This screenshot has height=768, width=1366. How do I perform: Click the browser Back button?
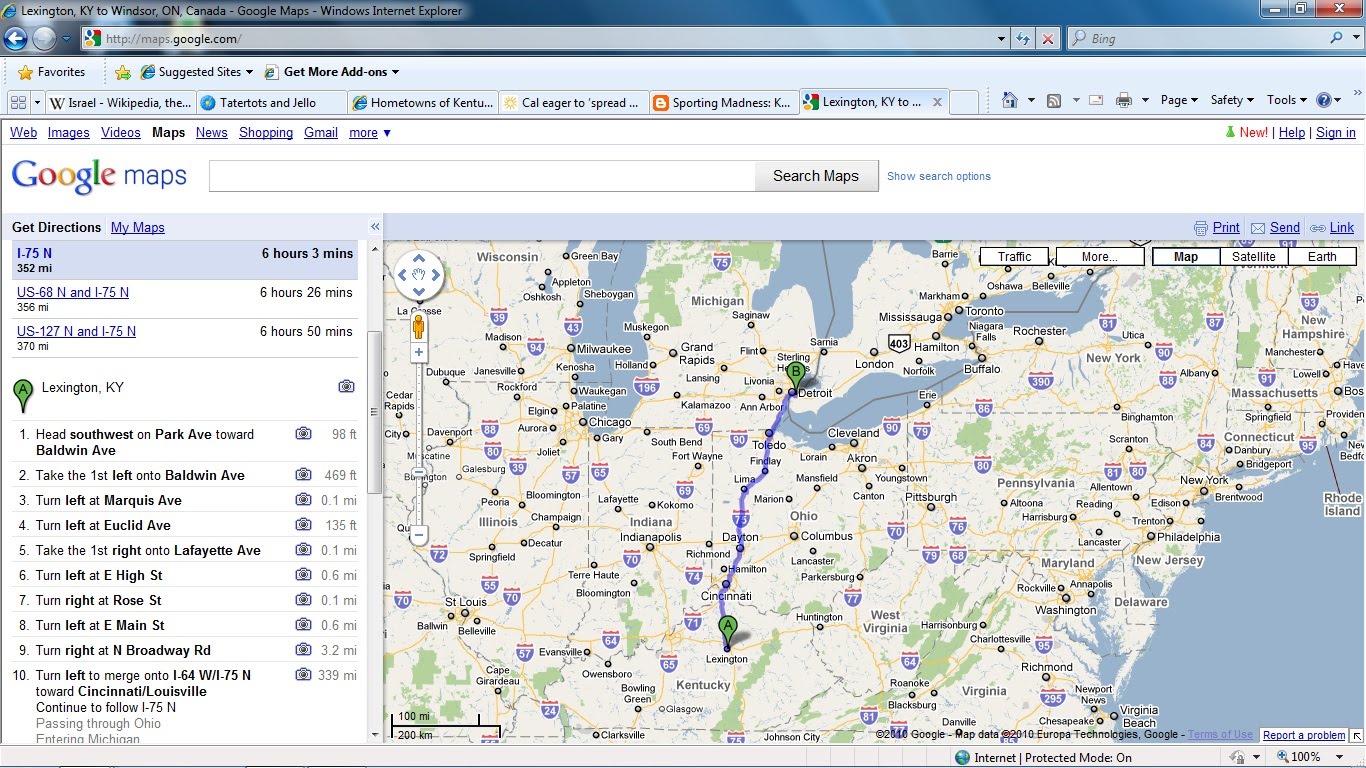[15, 39]
